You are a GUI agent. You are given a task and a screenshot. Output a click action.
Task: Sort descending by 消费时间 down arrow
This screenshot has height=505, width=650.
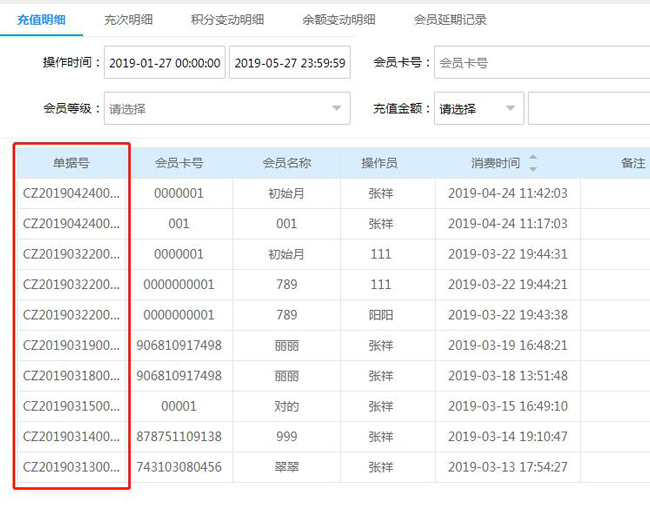[533, 169]
